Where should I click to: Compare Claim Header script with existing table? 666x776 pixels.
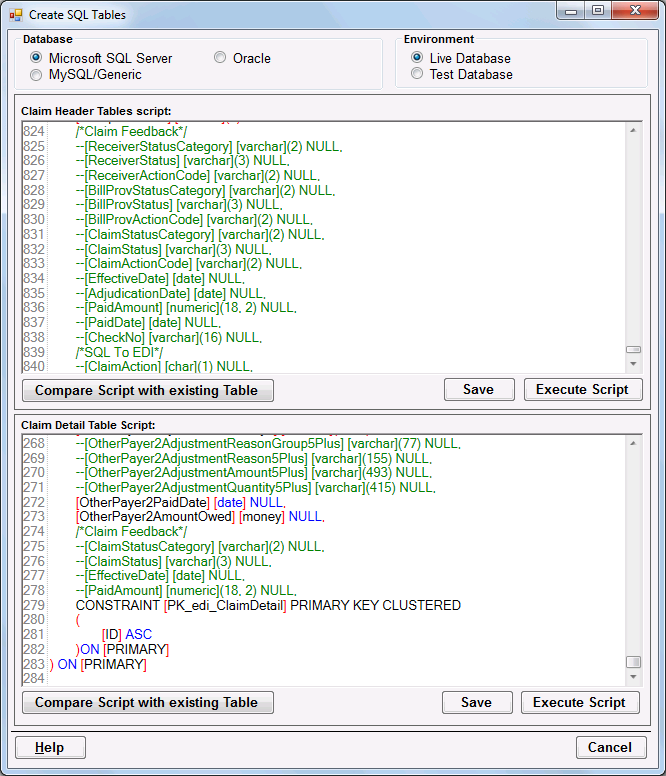click(147, 390)
